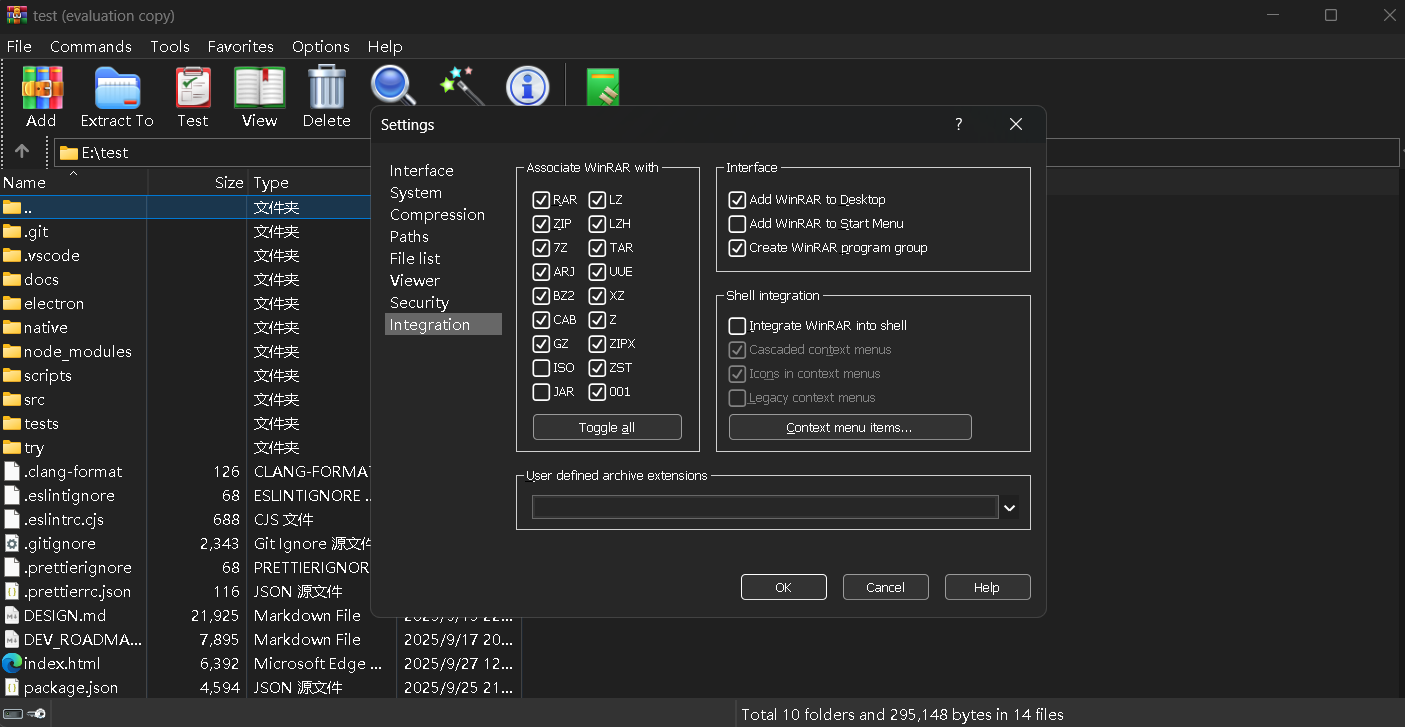Switch to the Compression settings page

pyautogui.click(x=437, y=215)
